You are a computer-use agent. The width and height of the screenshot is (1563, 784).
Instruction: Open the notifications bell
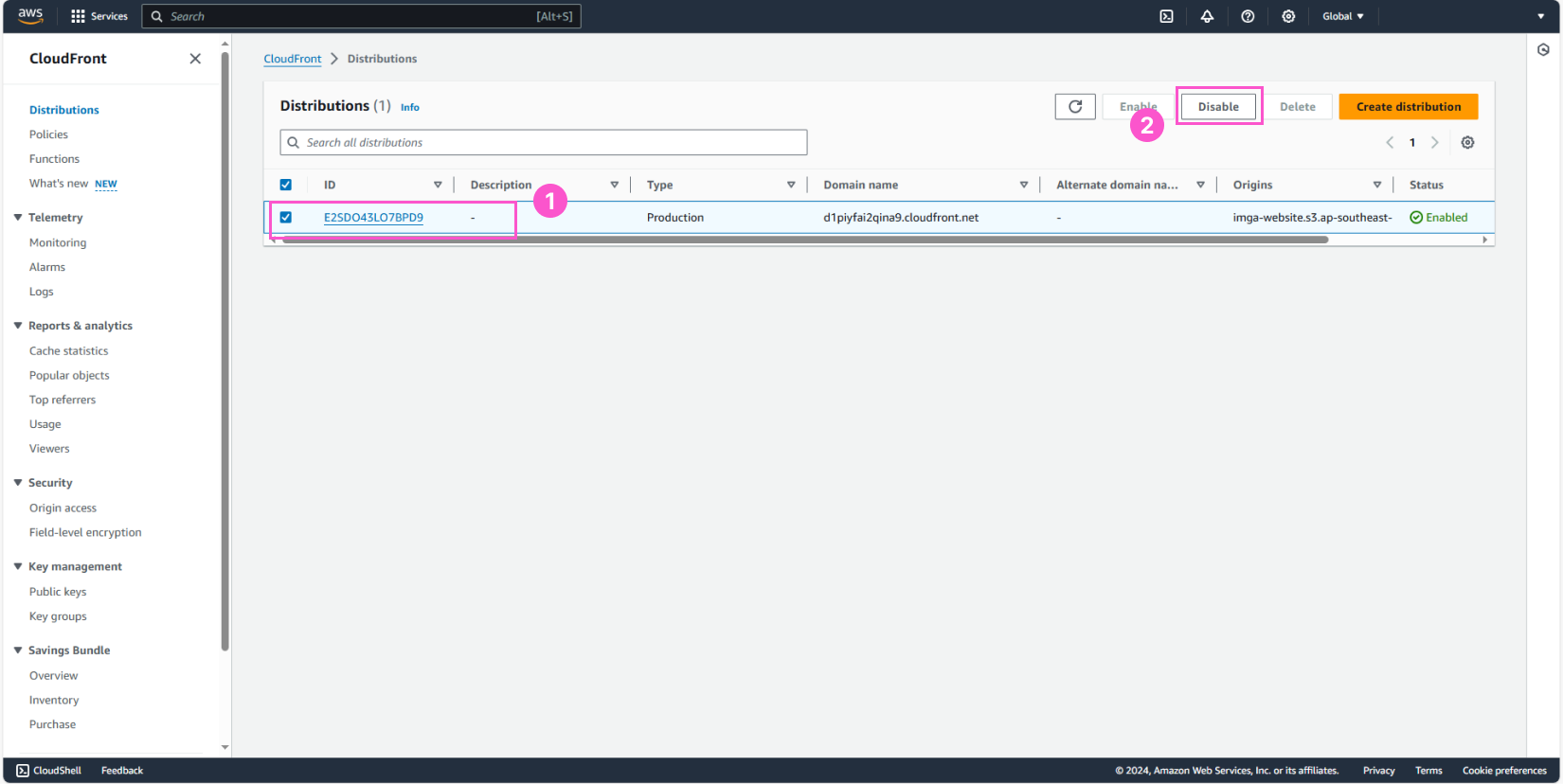point(1207,16)
